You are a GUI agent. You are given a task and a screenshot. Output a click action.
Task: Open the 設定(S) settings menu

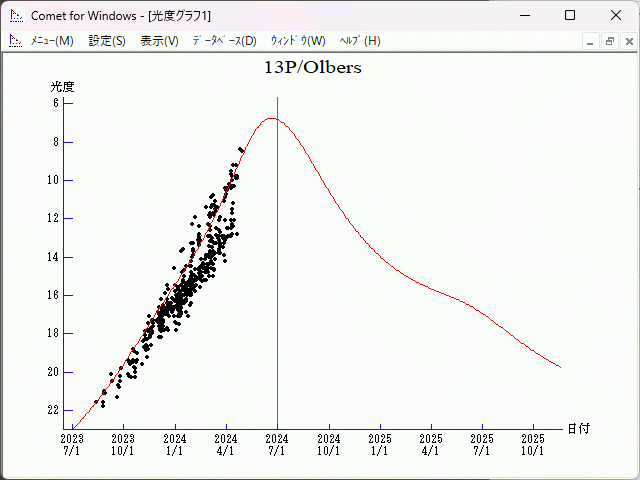(107, 41)
